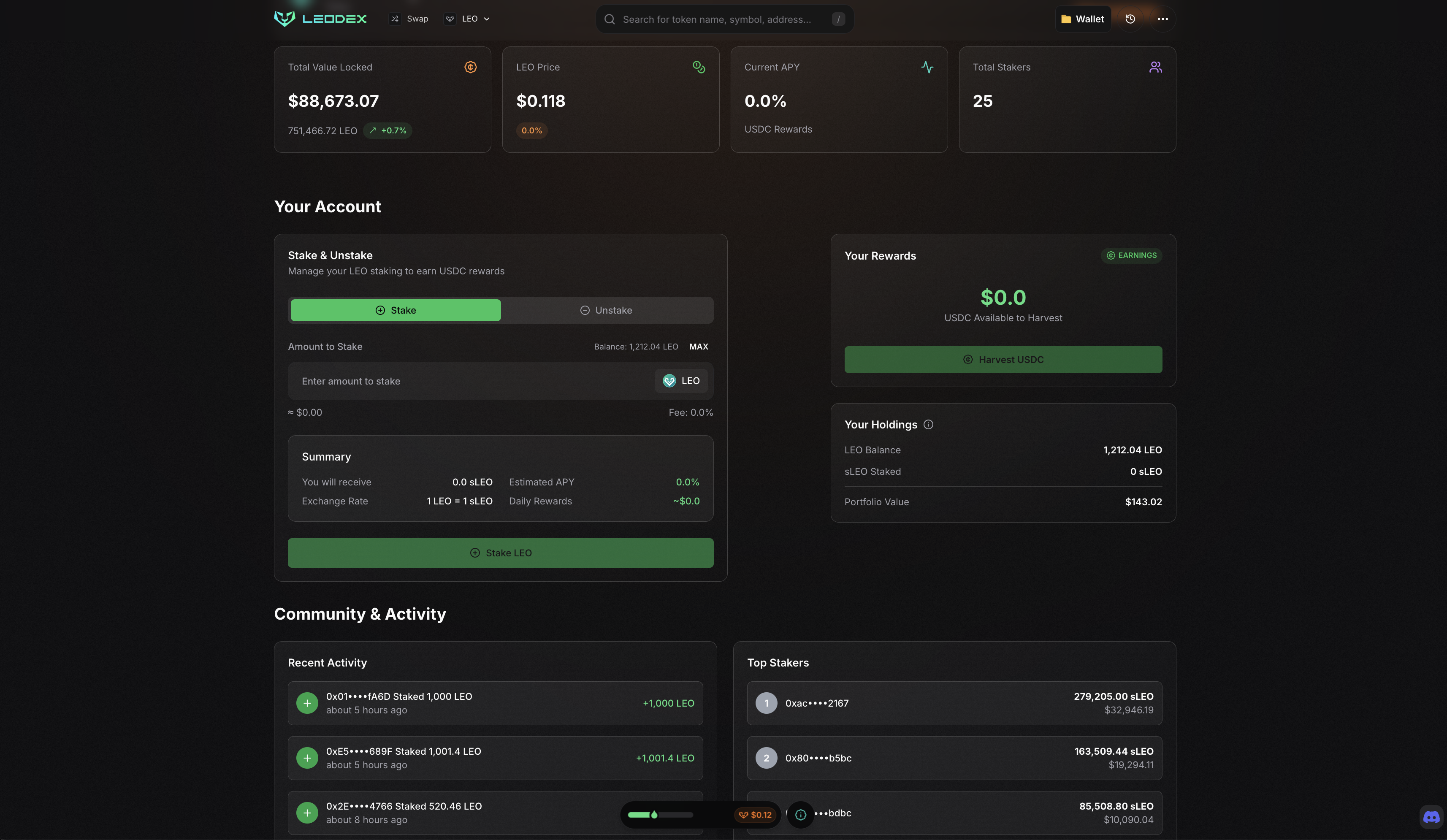Open the Discord chat button
The width and height of the screenshot is (1447, 840).
pyautogui.click(x=1431, y=816)
